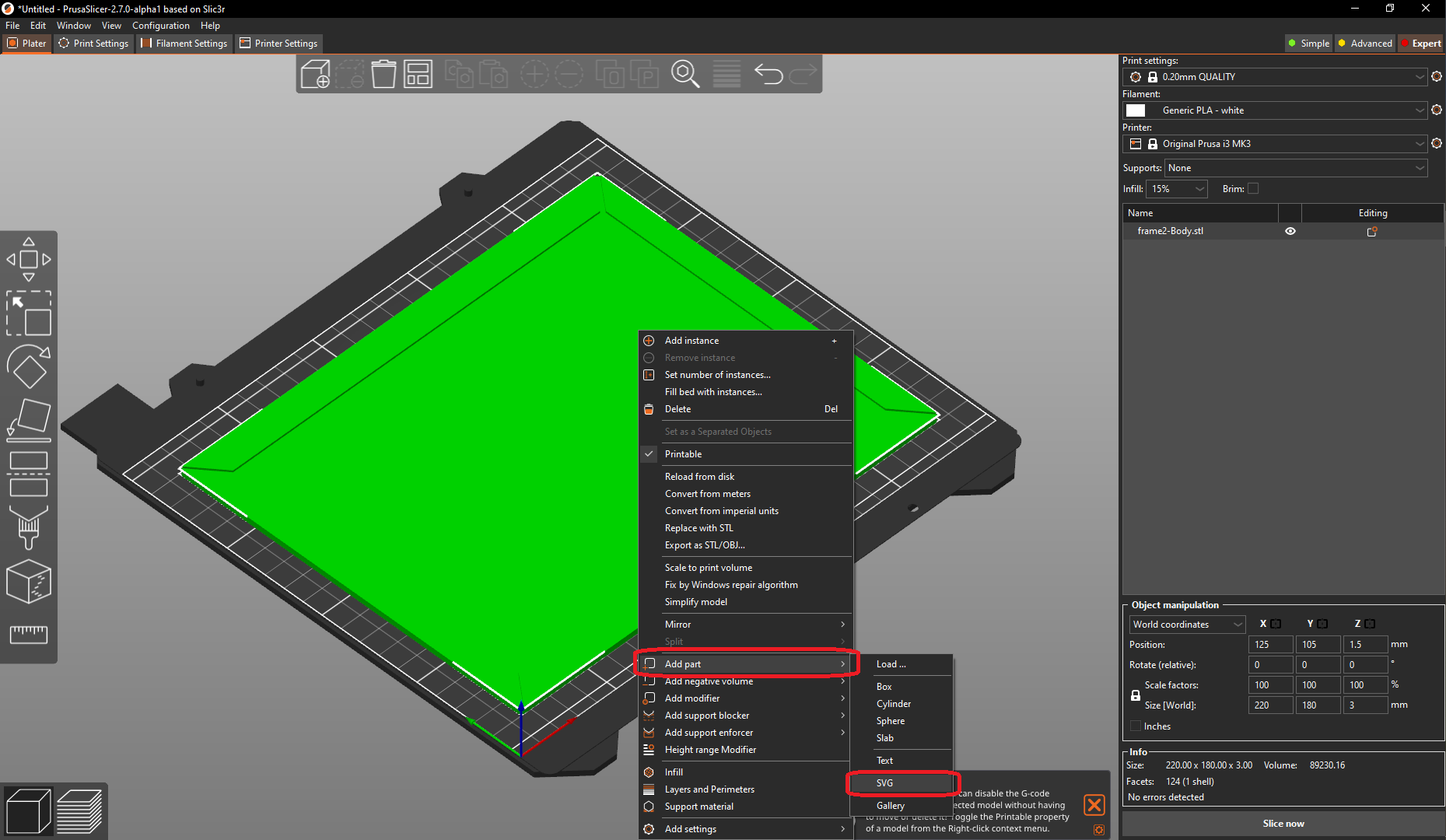Viewport: 1446px width, 840px height.
Task: Click Delete in the context menu
Action: click(x=745, y=409)
